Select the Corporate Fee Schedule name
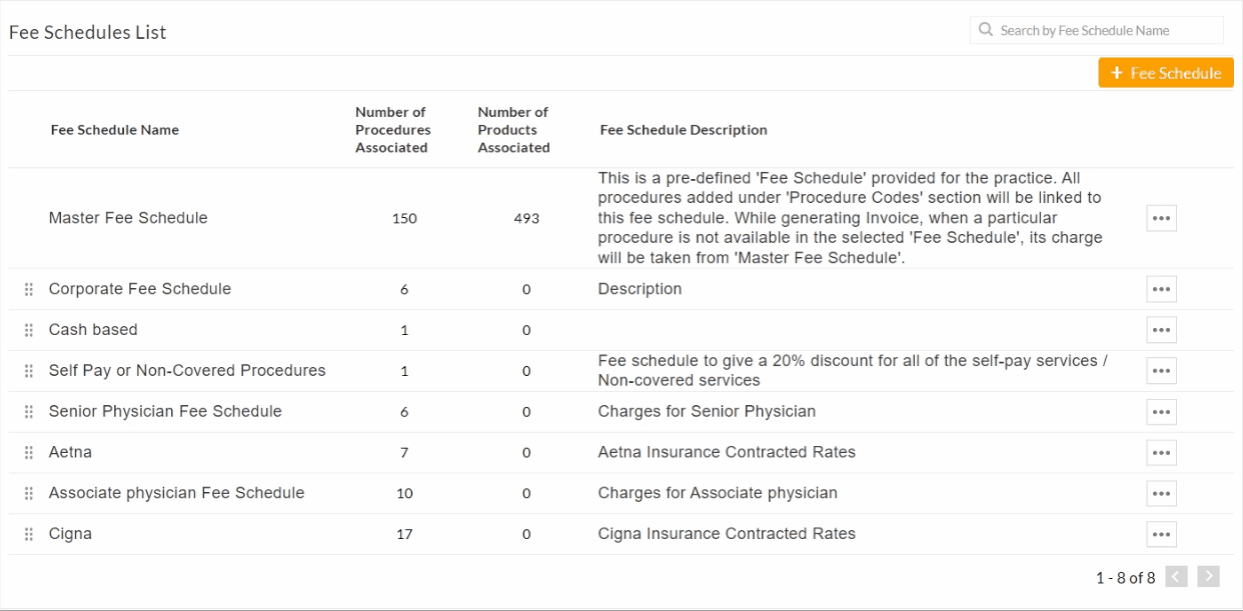1243x611 pixels. (x=139, y=289)
